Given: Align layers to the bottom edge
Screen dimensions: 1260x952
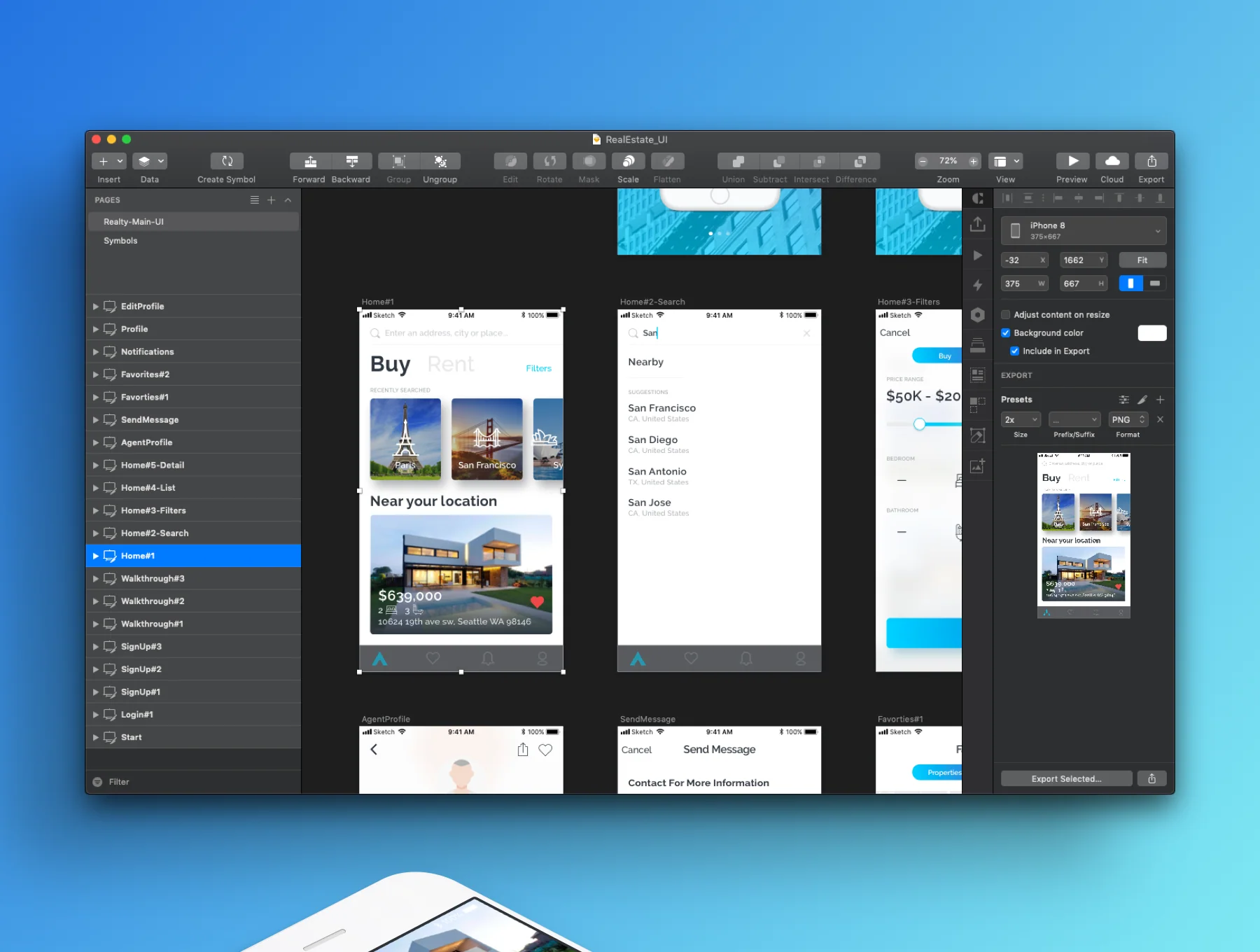Looking at the screenshot, I should (x=1160, y=198).
